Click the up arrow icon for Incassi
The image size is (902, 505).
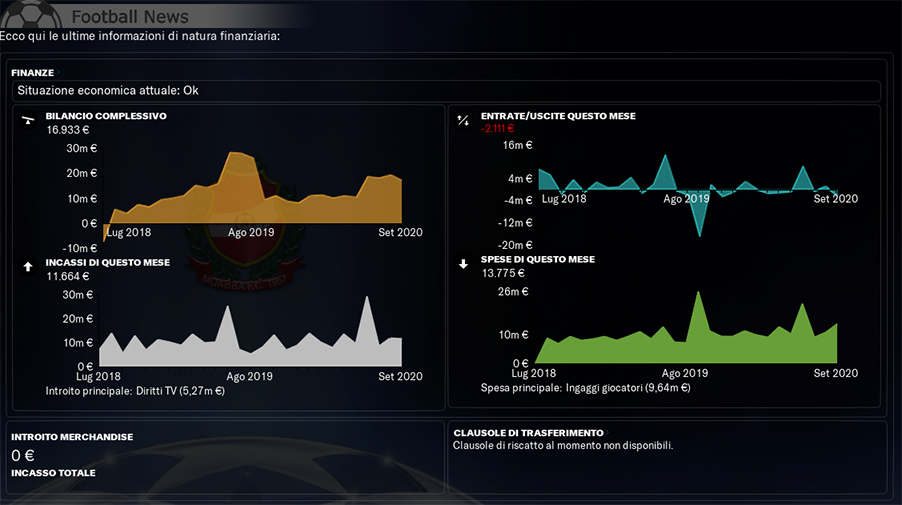coord(28,267)
